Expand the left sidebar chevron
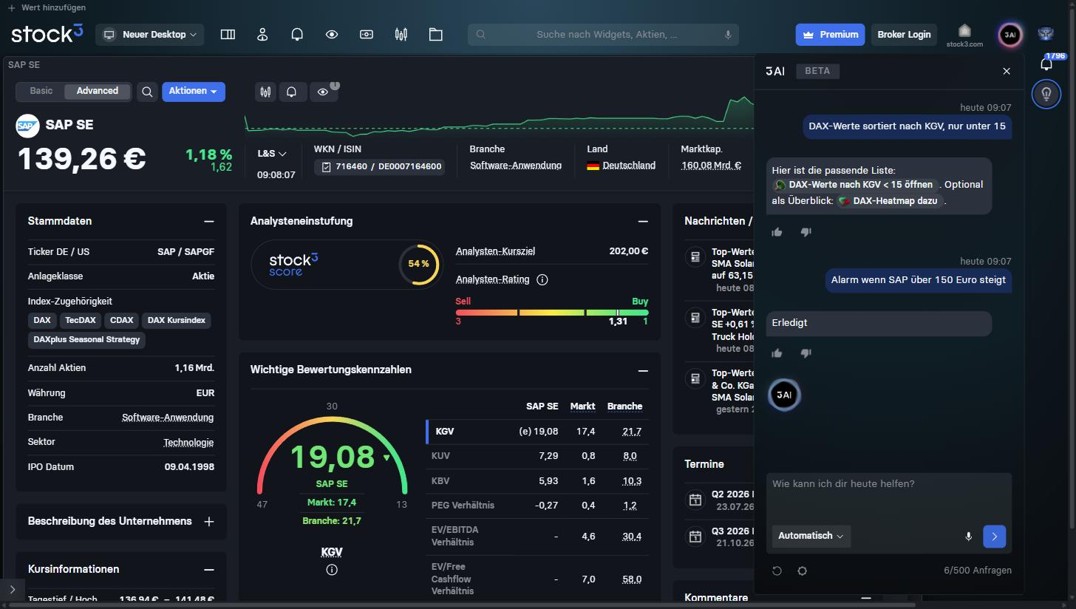Image resolution: width=1076 pixels, height=609 pixels. (x=12, y=589)
